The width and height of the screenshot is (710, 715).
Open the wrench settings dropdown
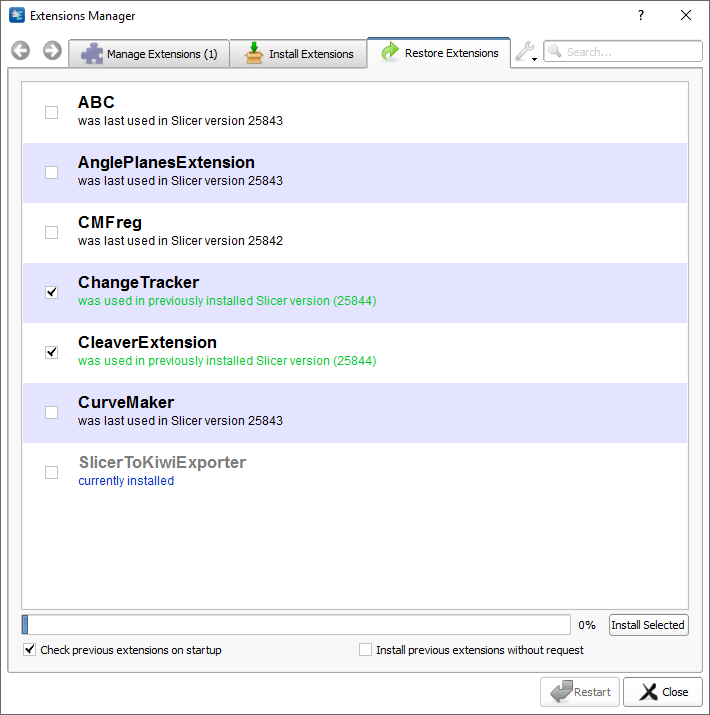(x=525, y=53)
